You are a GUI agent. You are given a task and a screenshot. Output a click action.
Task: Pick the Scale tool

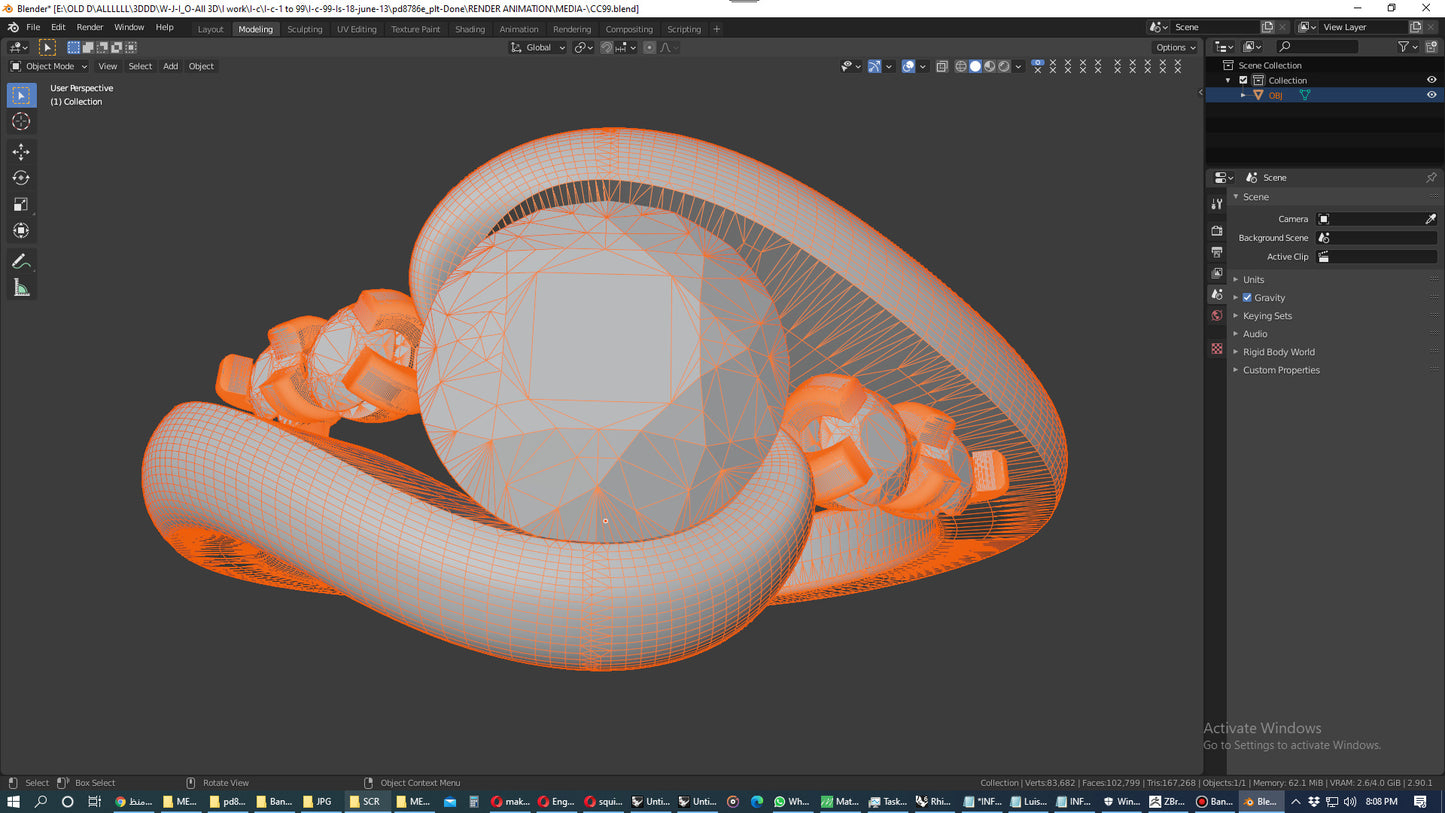tap(21, 204)
